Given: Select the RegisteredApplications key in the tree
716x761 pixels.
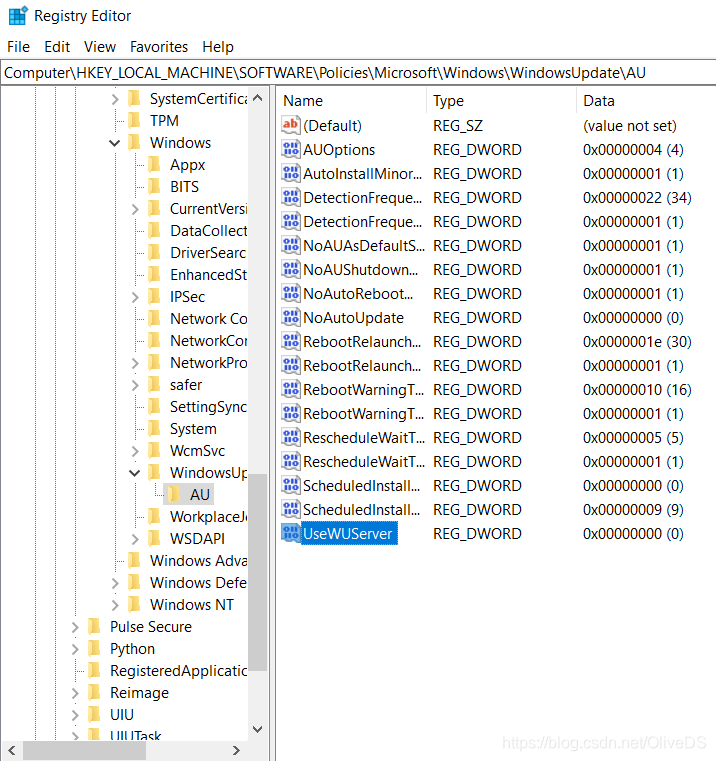Looking at the screenshot, I should [x=178, y=671].
